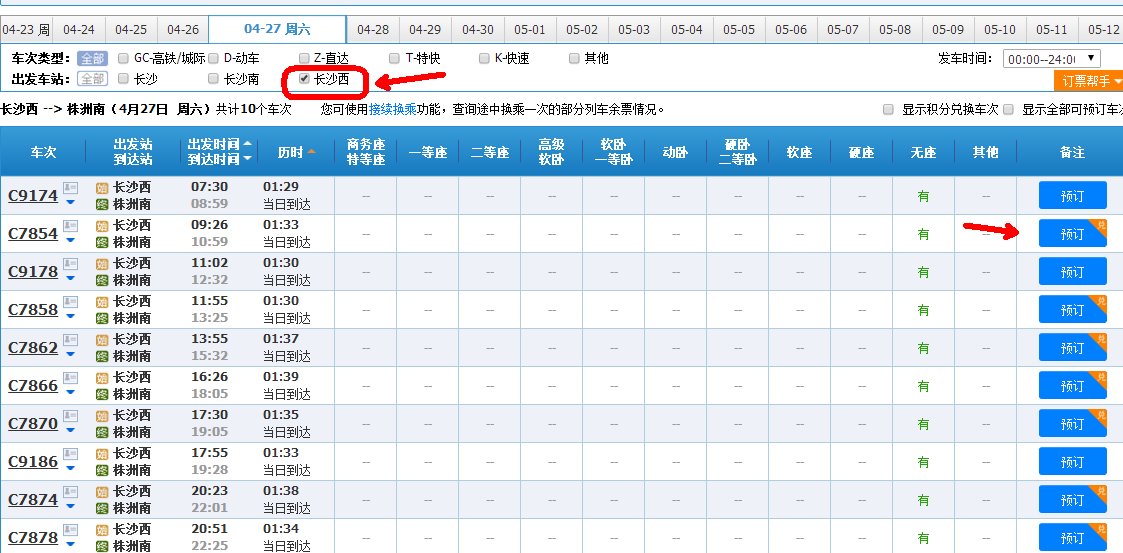
Task: Toggle the T-特快 train type checkbox
Action: pos(394,58)
